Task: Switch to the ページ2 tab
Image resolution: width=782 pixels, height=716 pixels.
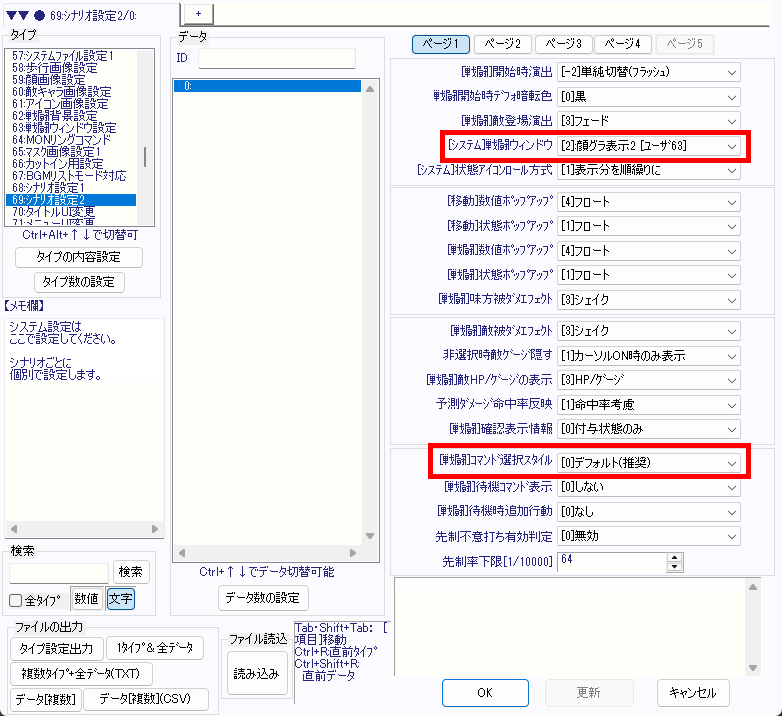Action: tap(503, 44)
